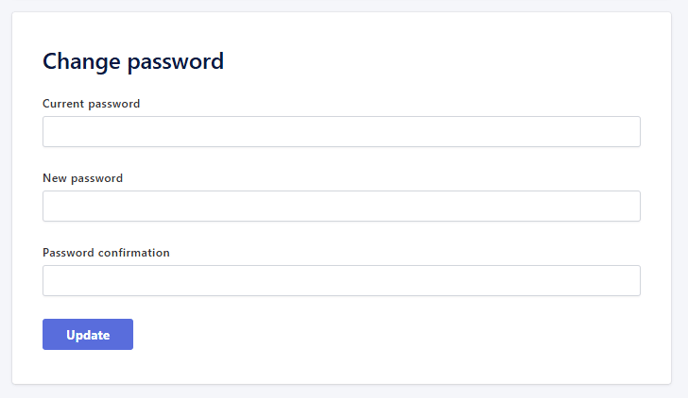688x398 pixels.
Task: Click the Change password heading
Action: [133, 61]
